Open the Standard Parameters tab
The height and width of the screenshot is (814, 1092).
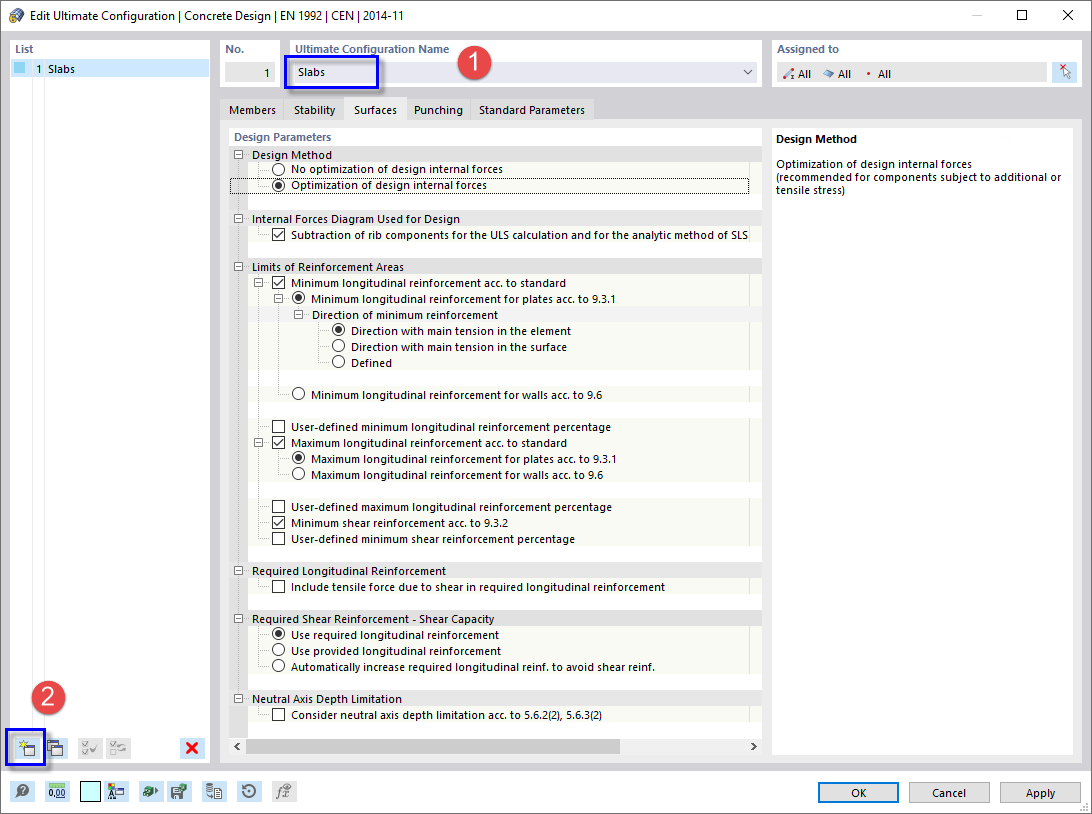click(531, 110)
